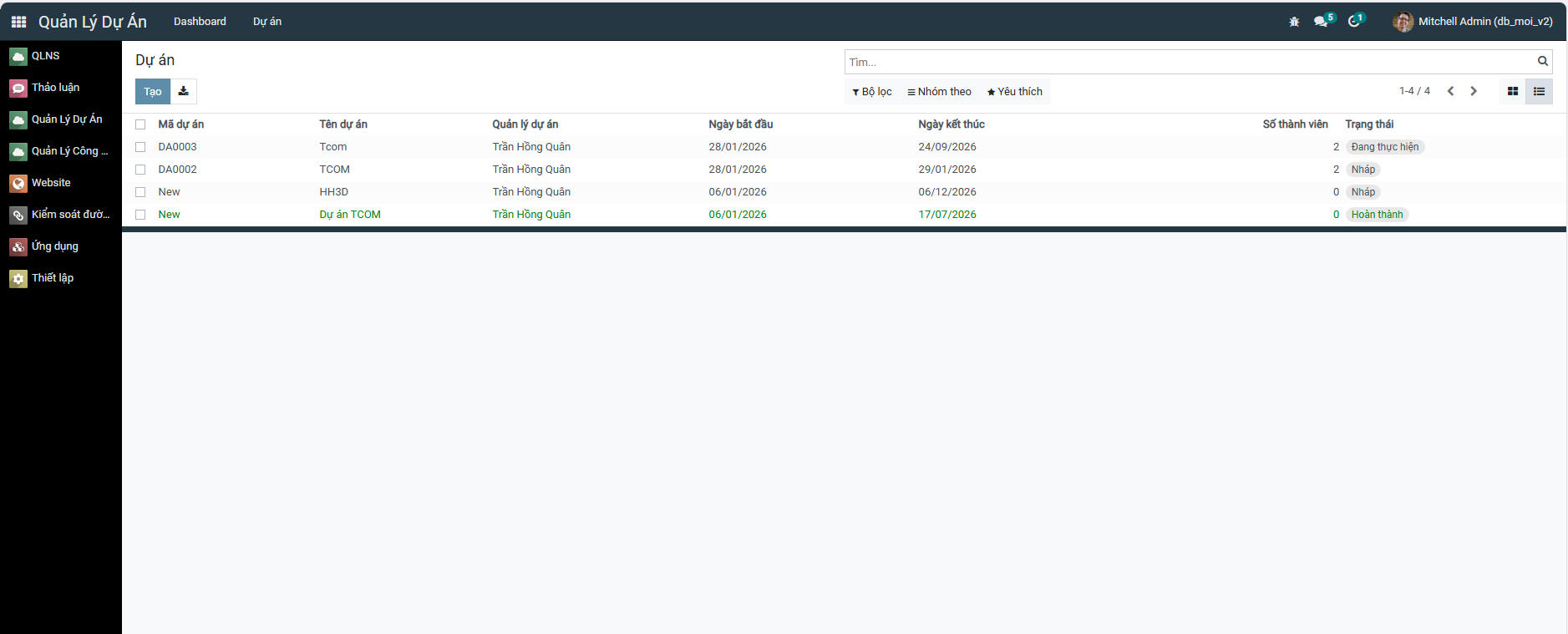Sort by Số thành viên column
The height and width of the screenshot is (634, 1568).
coord(1295,124)
